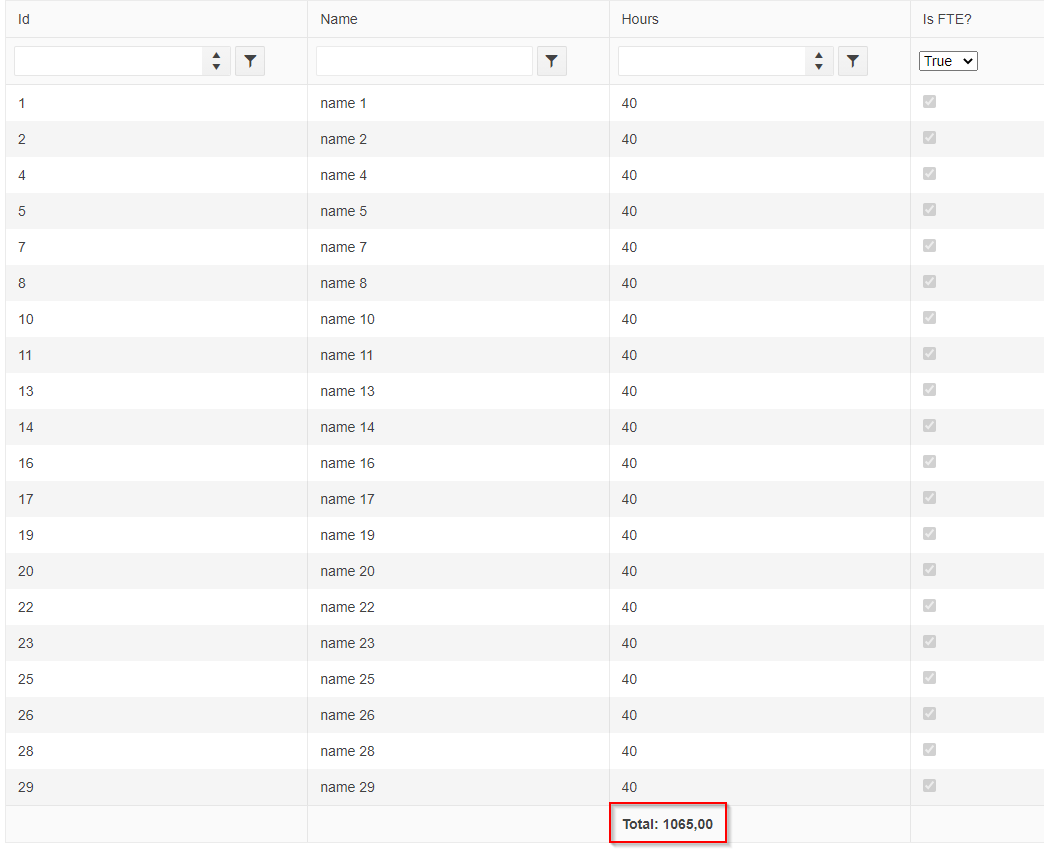Click the Id cell showing 20

156,571
